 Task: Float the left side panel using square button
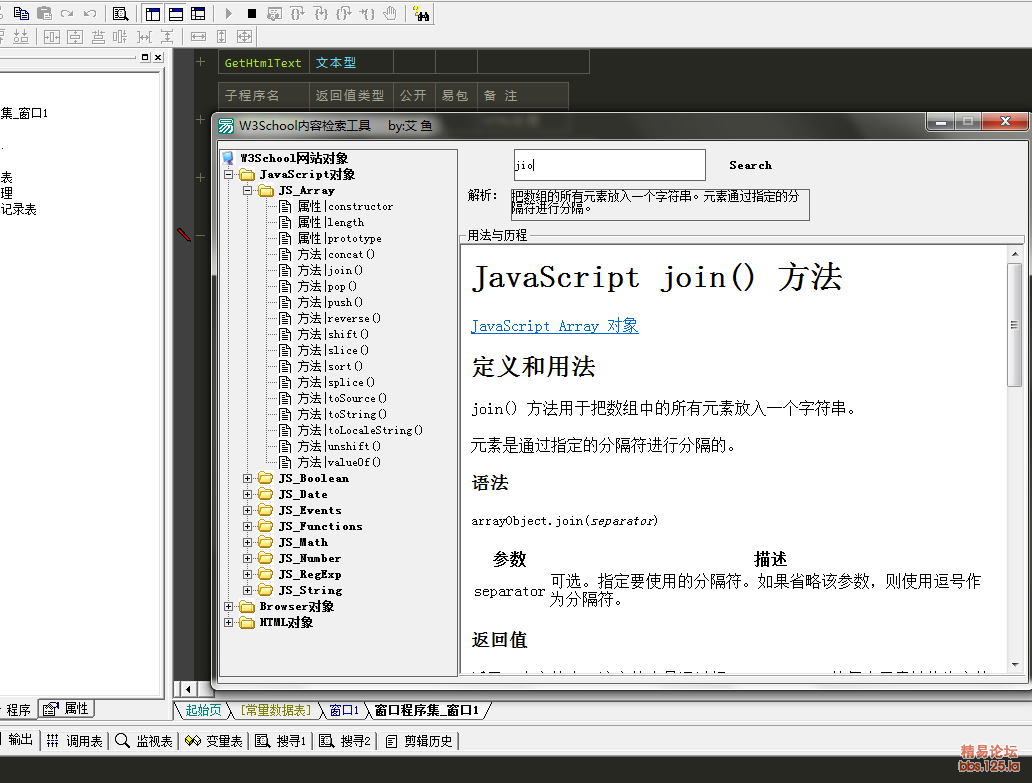[x=145, y=57]
